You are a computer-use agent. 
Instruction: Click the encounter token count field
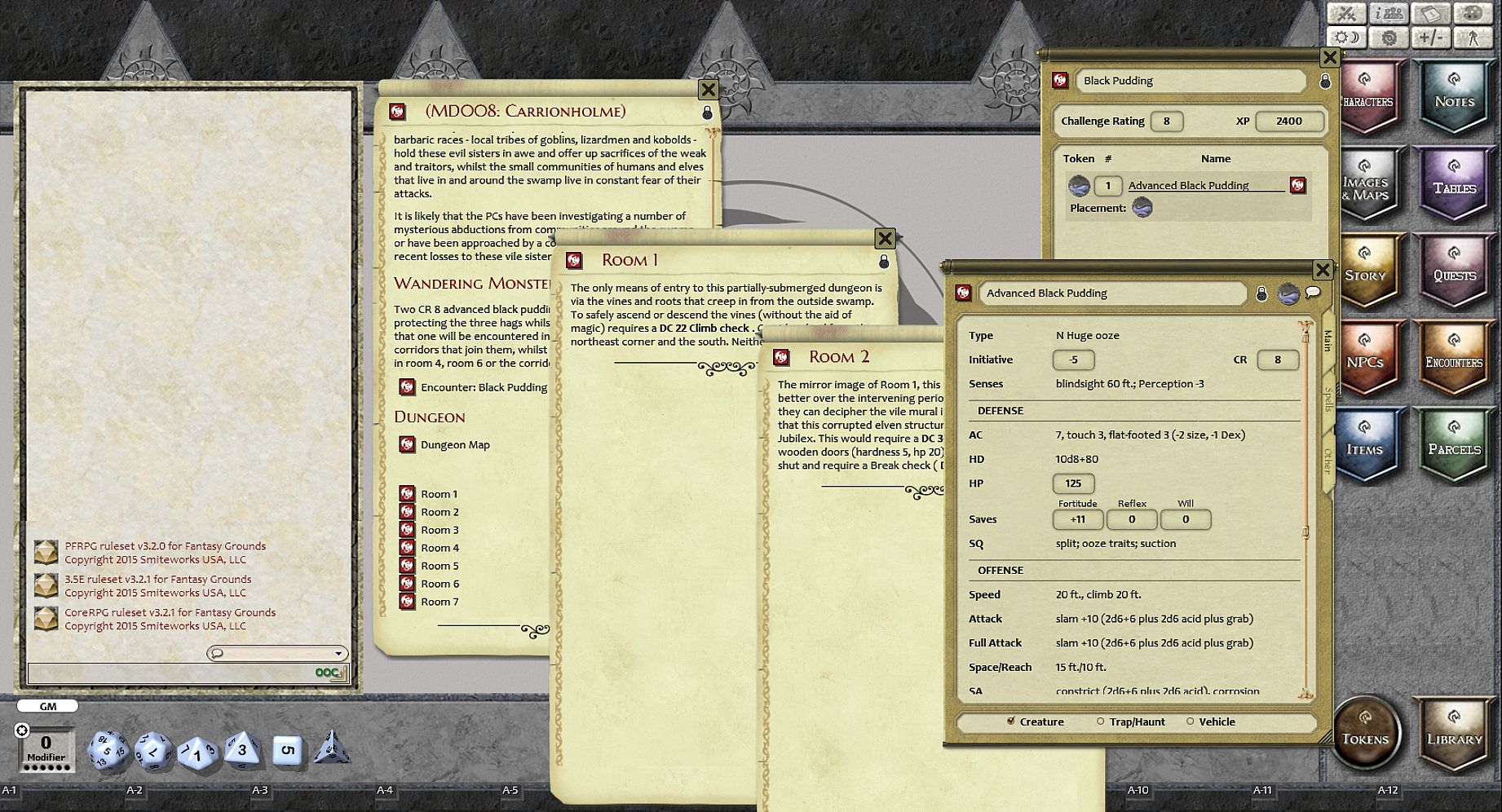click(x=1107, y=186)
